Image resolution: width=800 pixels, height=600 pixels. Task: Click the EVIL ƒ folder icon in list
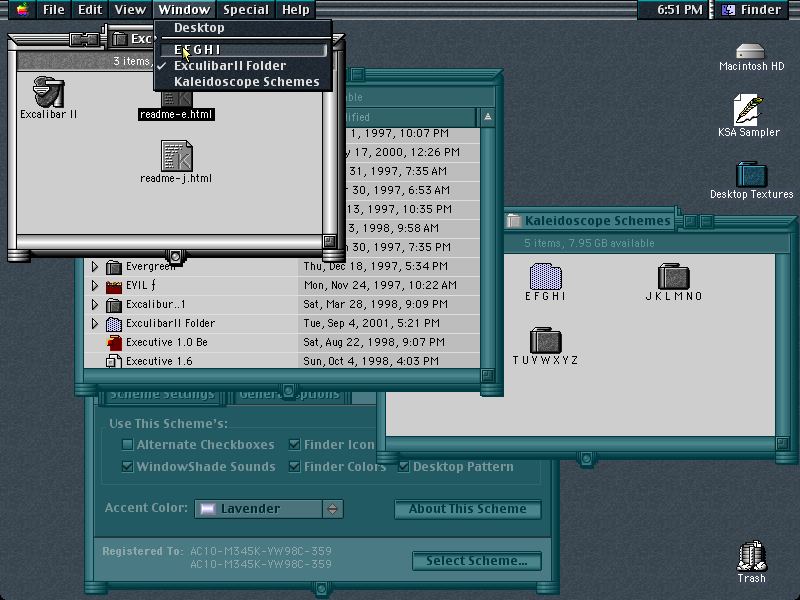pyautogui.click(x=114, y=286)
